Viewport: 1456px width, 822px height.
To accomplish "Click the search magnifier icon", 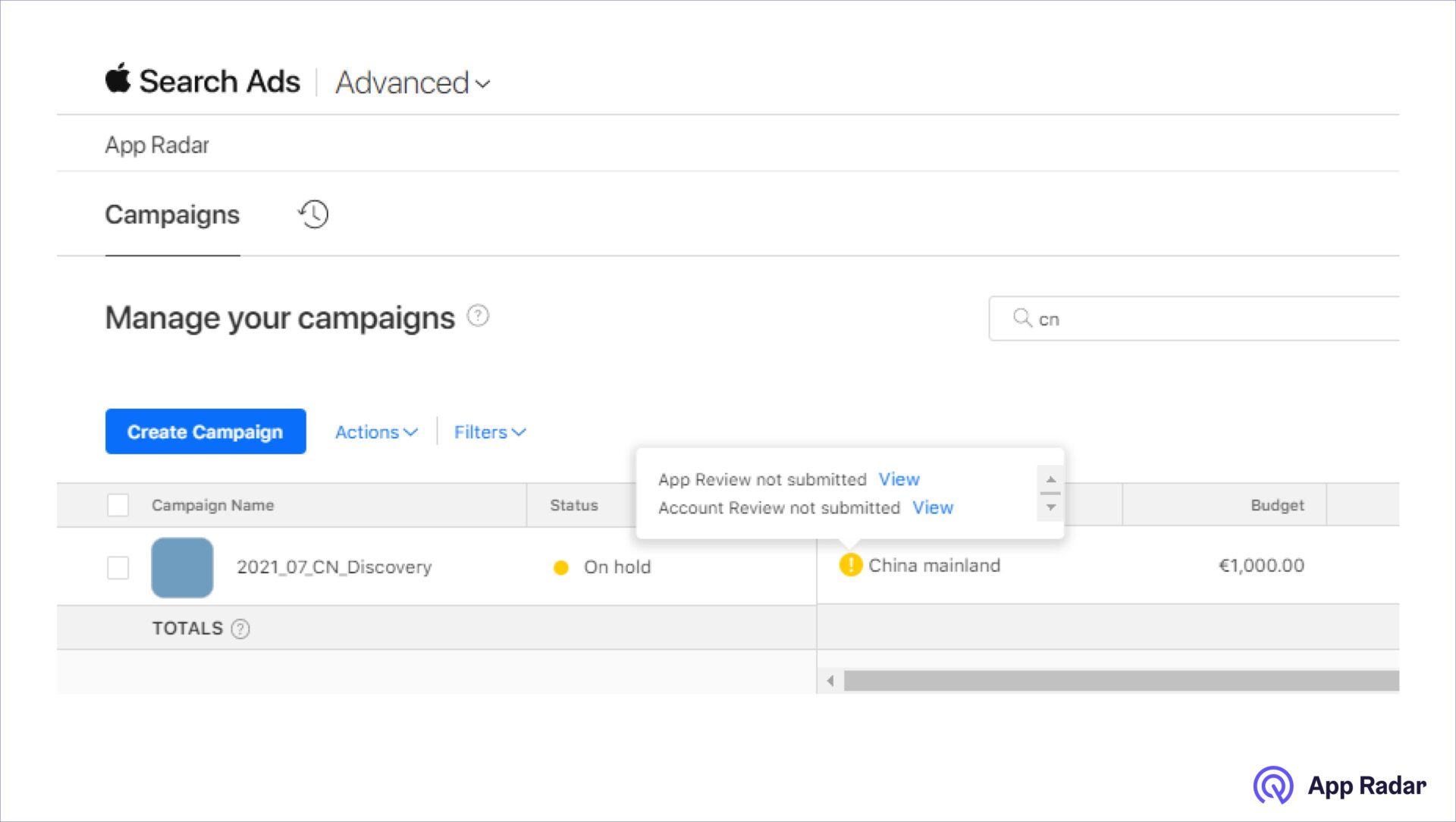I will [x=1022, y=318].
